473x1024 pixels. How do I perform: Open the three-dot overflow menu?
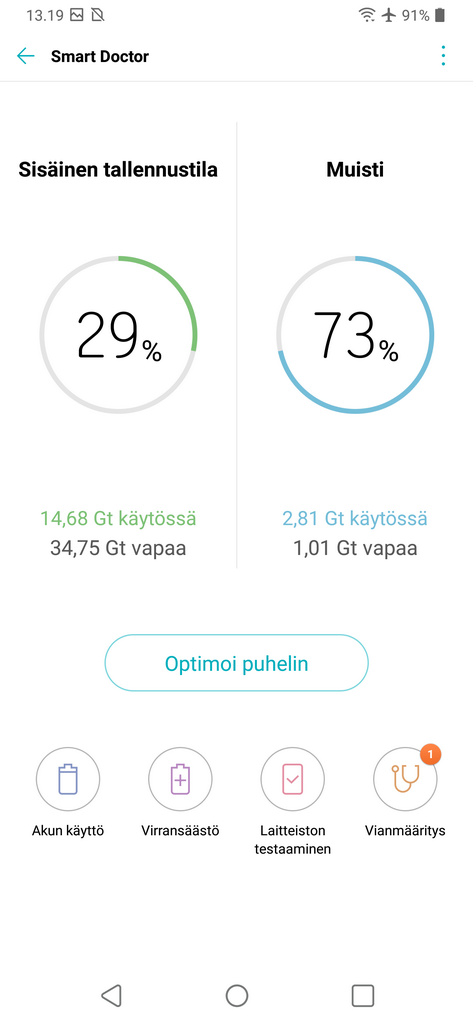[x=444, y=56]
